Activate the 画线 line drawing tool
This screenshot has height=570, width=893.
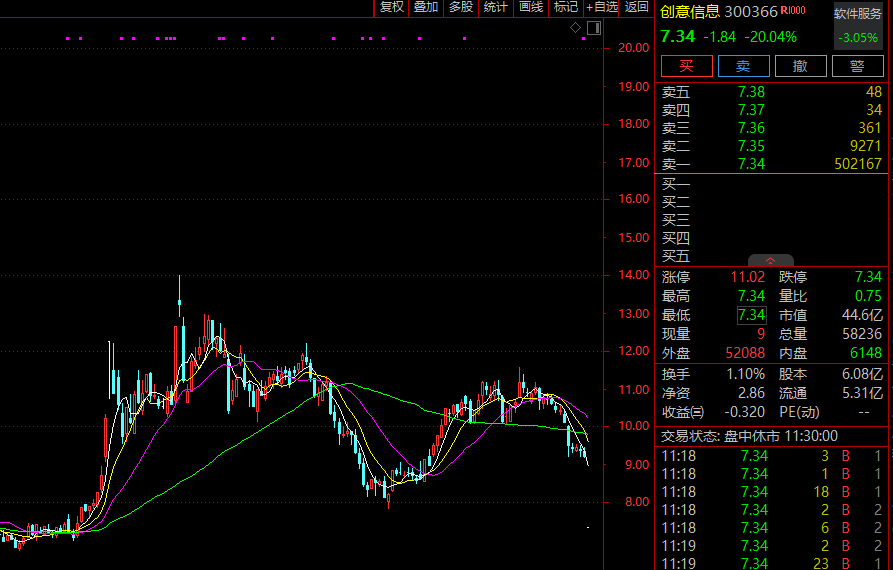pyautogui.click(x=531, y=7)
